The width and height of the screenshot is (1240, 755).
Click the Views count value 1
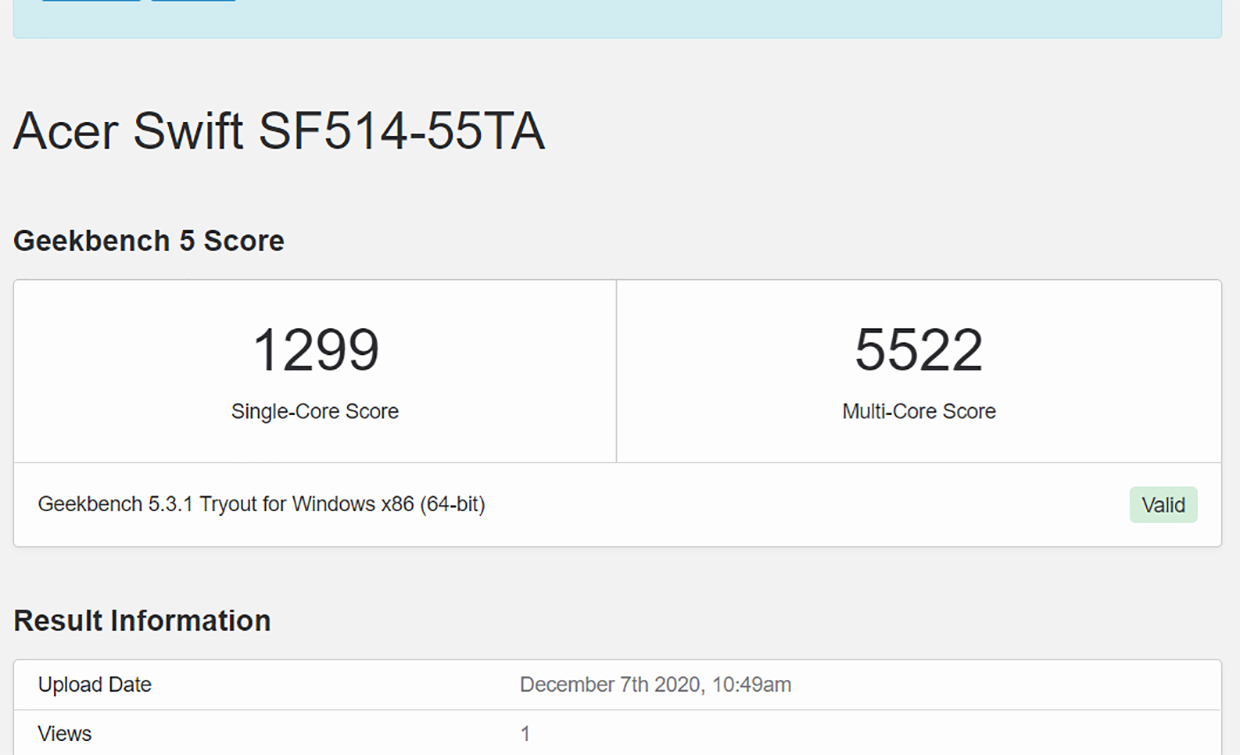click(526, 734)
